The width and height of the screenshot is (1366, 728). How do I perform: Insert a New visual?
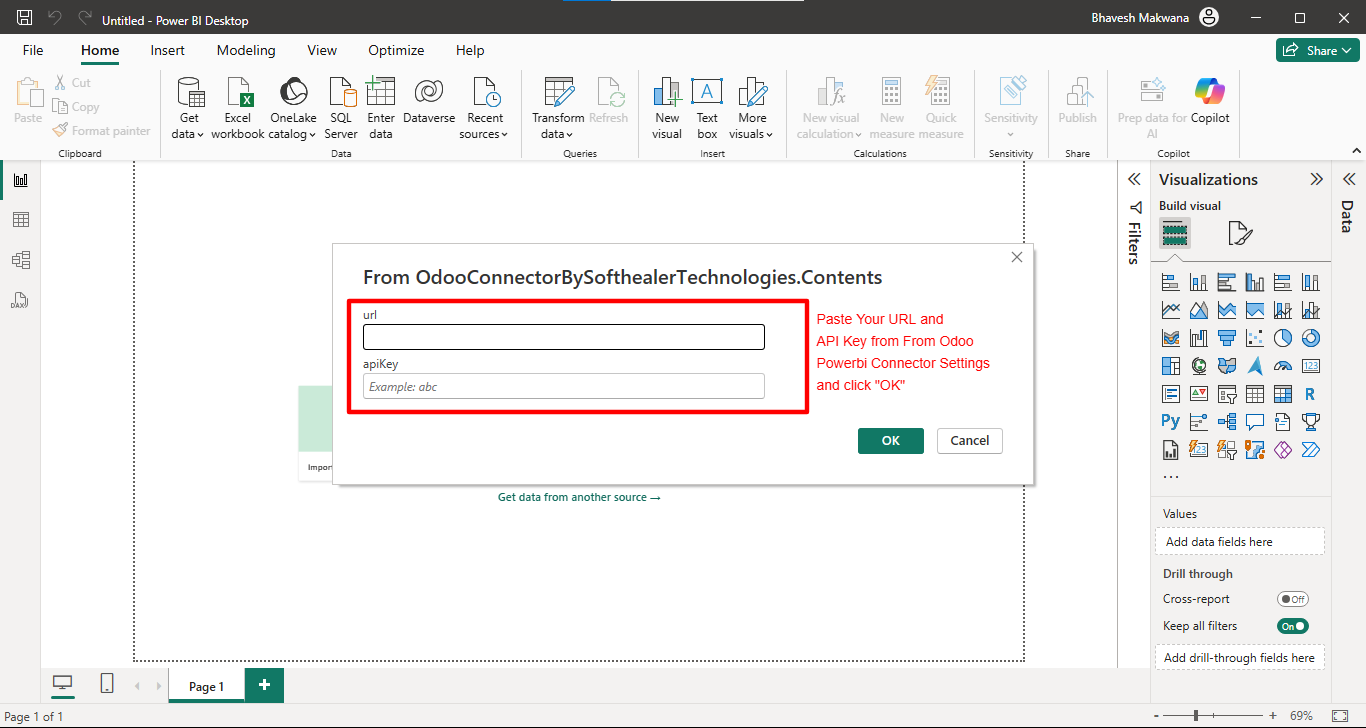[x=667, y=108]
